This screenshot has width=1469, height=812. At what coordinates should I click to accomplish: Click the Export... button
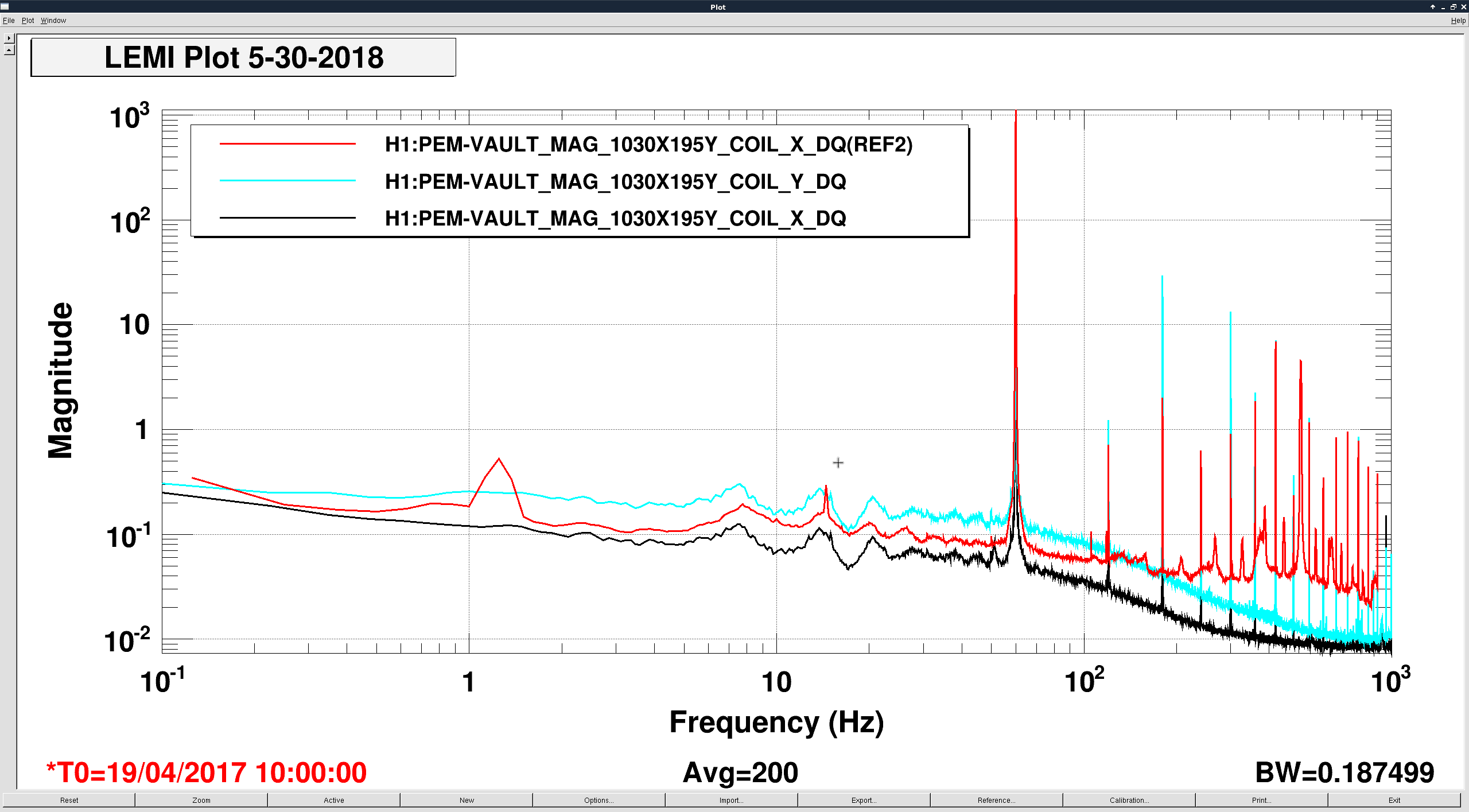864,800
